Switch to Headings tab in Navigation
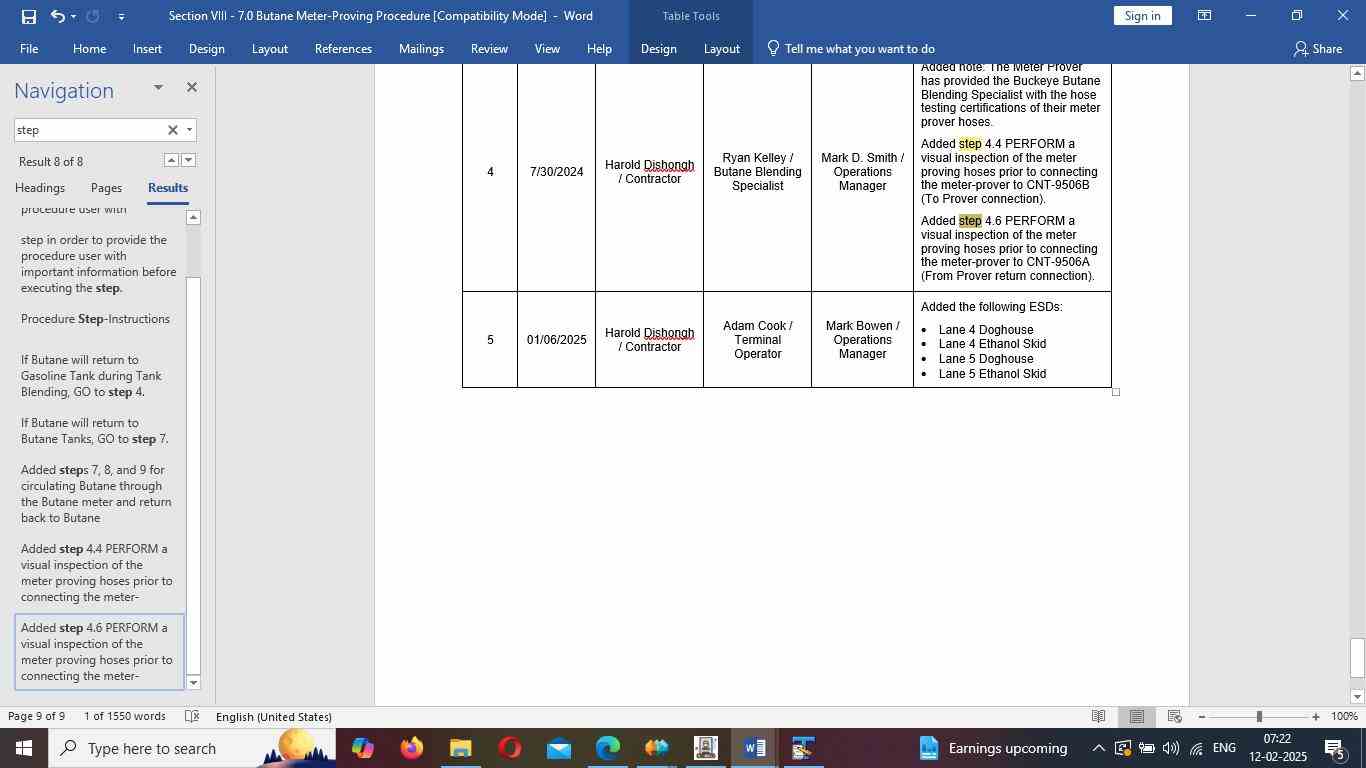1366x768 pixels. point(40,188)
